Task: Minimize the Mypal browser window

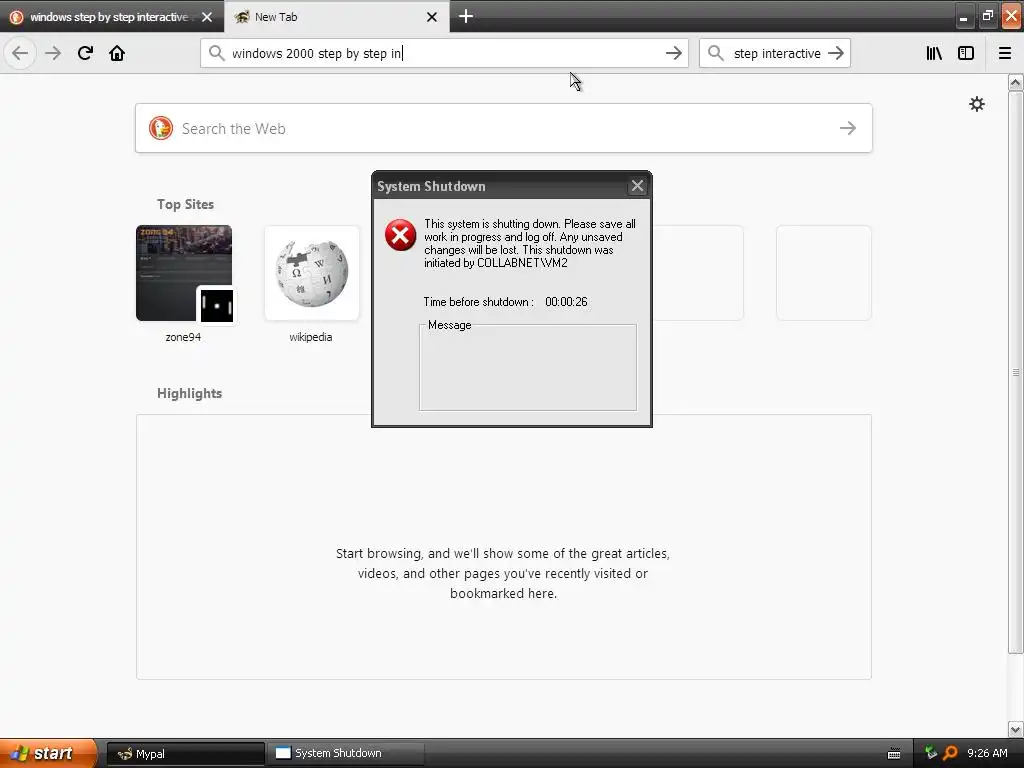Action: (963, 16)
